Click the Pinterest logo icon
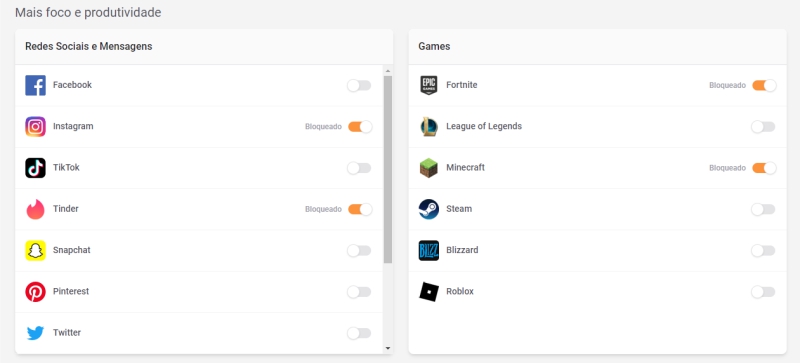The height and width of the screenshot is (363, 800). pyautogui.click(x=35, y=292)
